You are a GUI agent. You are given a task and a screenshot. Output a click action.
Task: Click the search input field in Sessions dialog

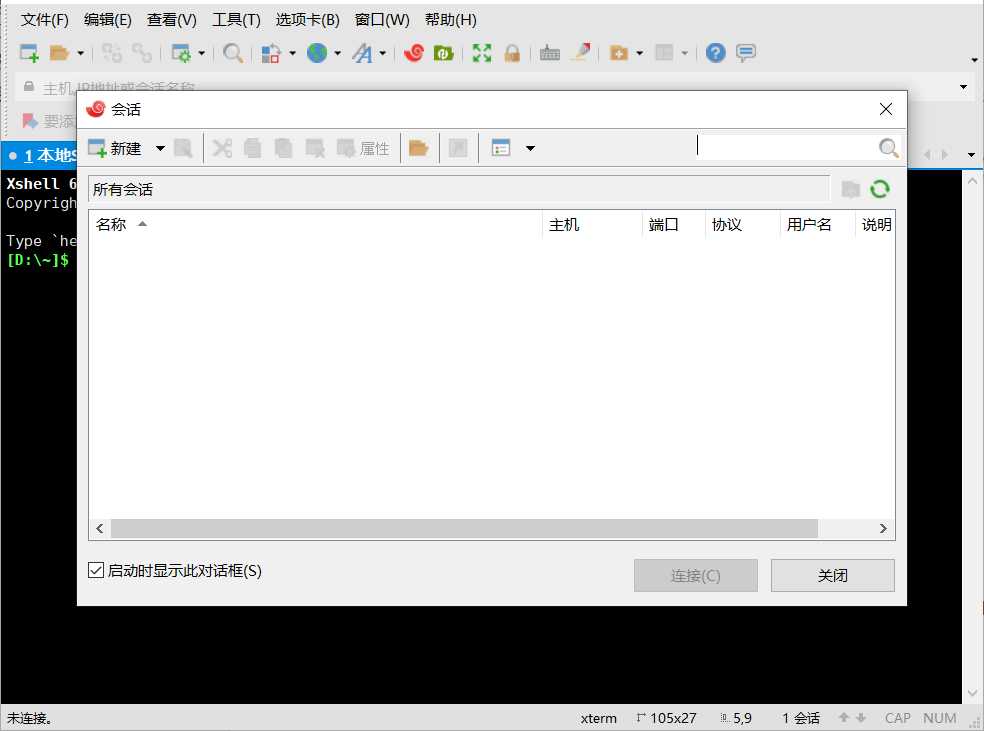(787, 147)
